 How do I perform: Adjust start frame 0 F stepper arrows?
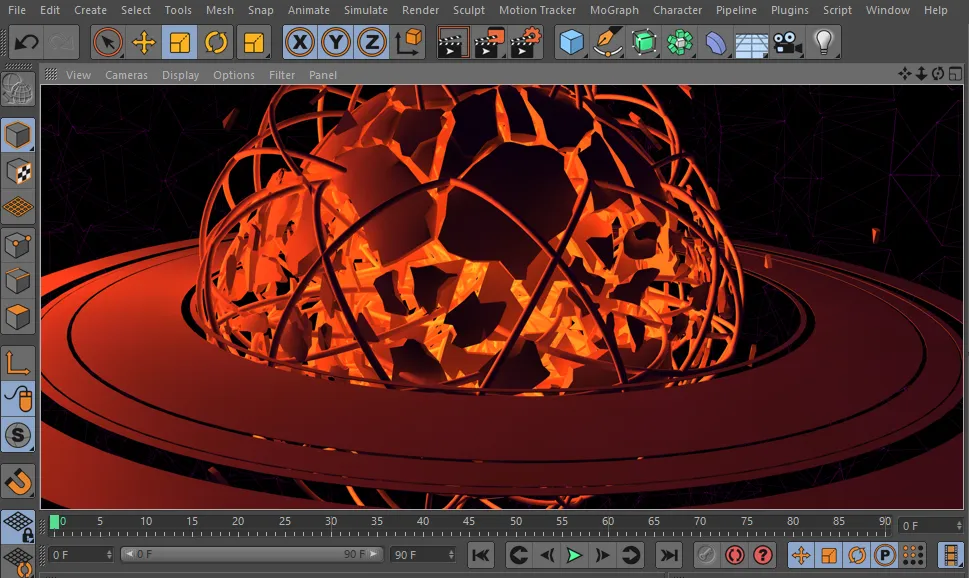point(109,555)
